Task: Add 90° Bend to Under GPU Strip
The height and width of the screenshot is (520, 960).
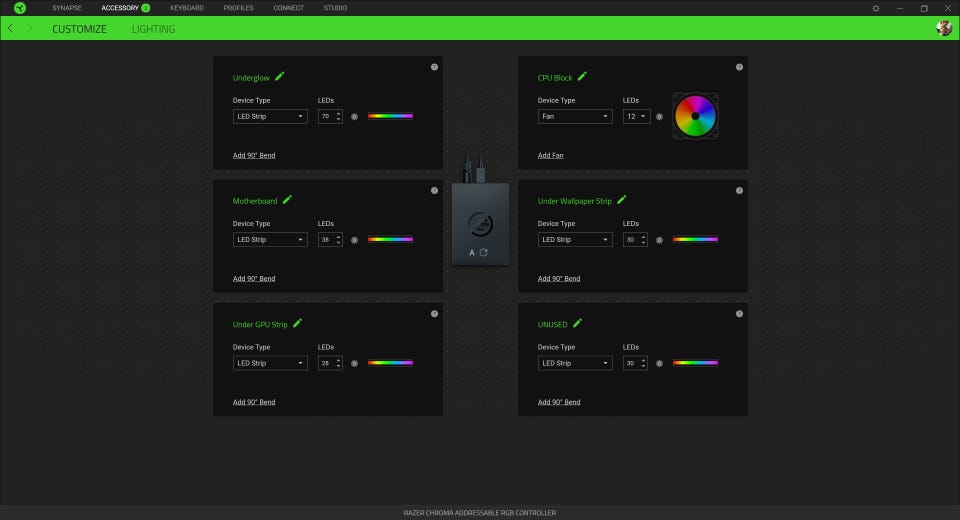Action: pos(254,402)
